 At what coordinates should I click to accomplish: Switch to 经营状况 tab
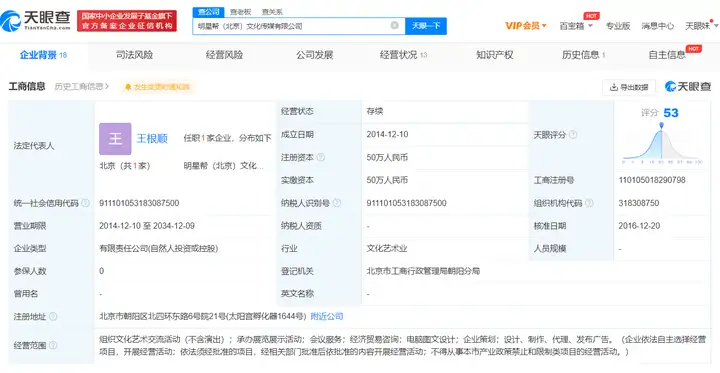[404, 55]
